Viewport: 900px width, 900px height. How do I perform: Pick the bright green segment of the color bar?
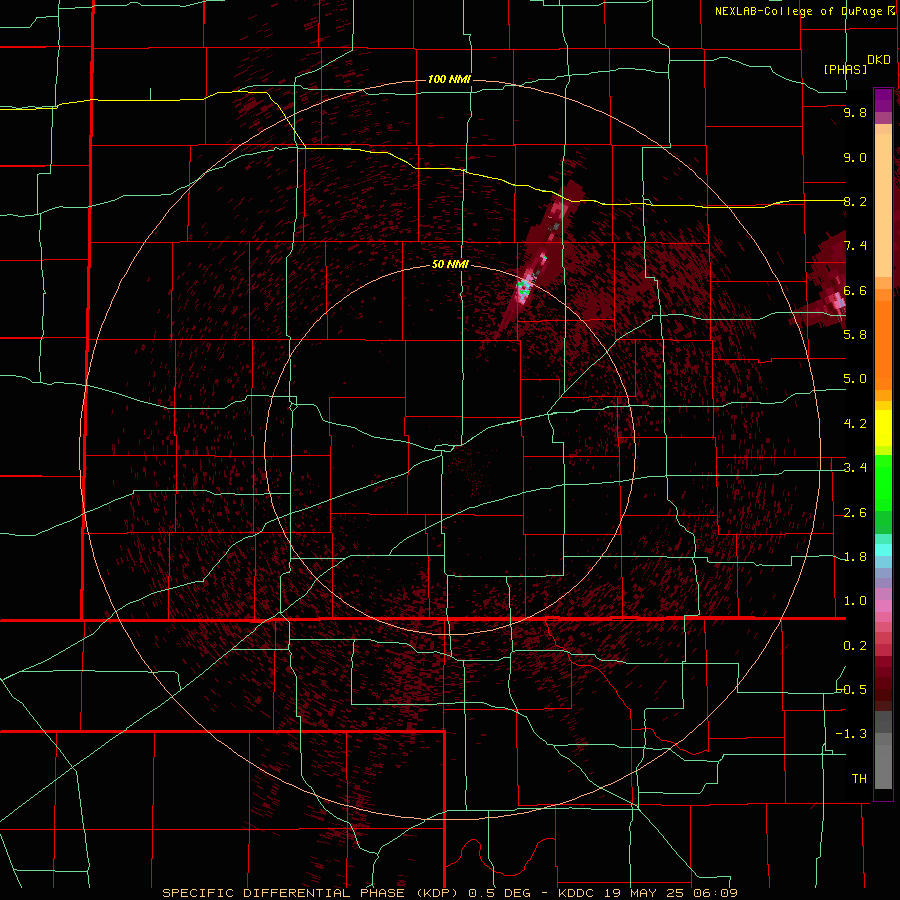(x=883, y=483)
